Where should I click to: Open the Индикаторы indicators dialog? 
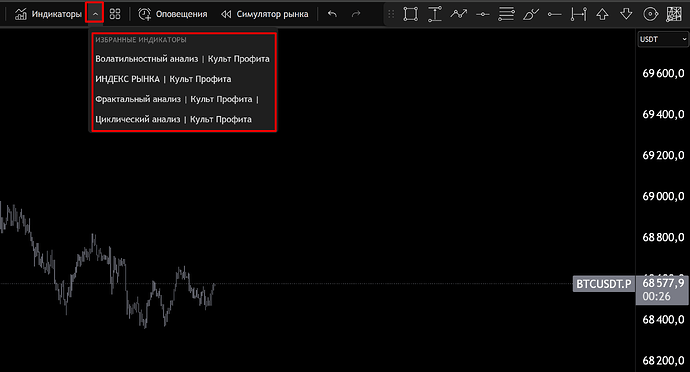[48, 14]
